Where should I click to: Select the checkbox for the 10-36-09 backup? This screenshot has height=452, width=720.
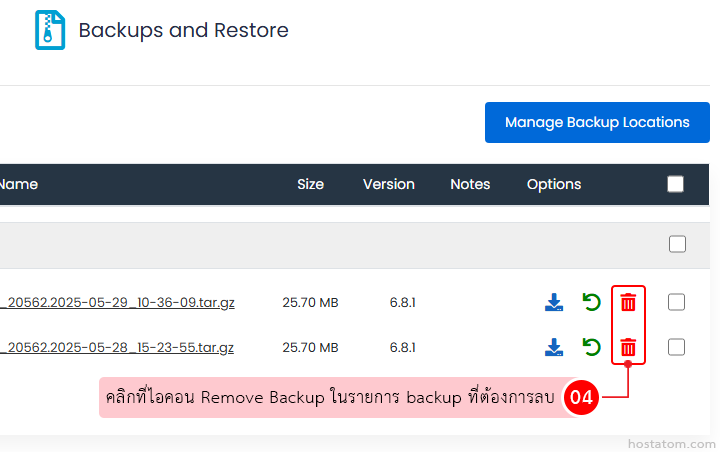(677, 302)
